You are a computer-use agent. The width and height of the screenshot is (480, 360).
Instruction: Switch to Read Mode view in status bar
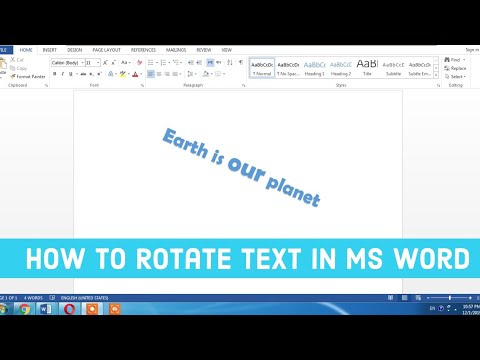pos(390,298)
